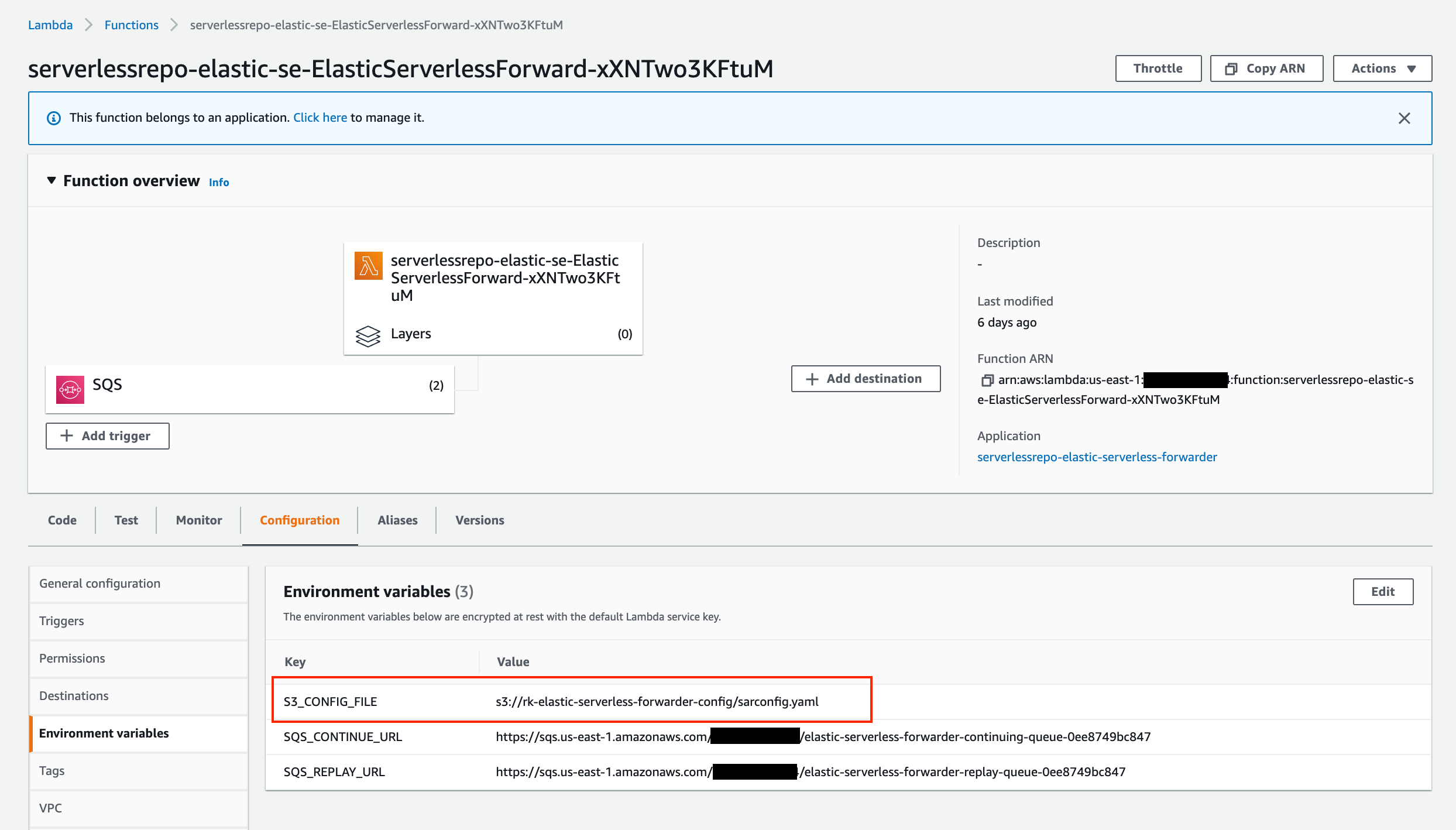This screenshot has width=1456, height=830.
Task: Click the Copy ARN button
Action: pyautogui.click(x=1266, y=68)
